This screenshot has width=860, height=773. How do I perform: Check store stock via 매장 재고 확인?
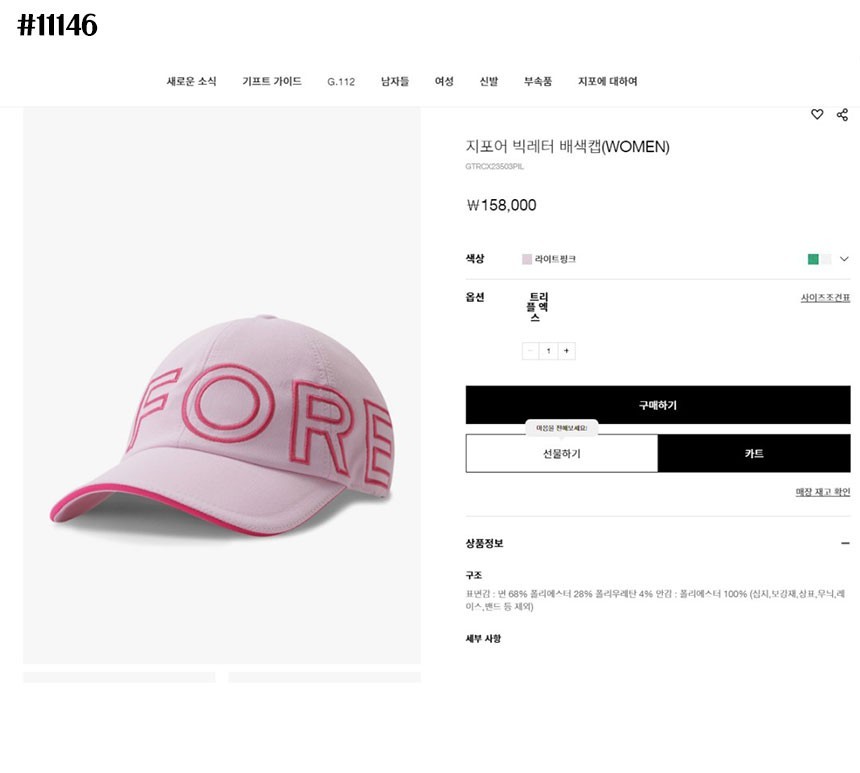coord(822,492)
